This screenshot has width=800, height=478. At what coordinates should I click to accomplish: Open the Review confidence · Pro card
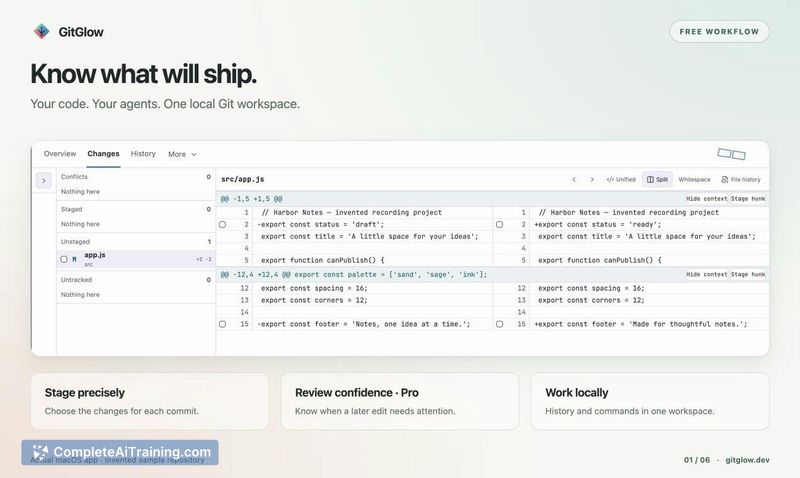point(399,401)
